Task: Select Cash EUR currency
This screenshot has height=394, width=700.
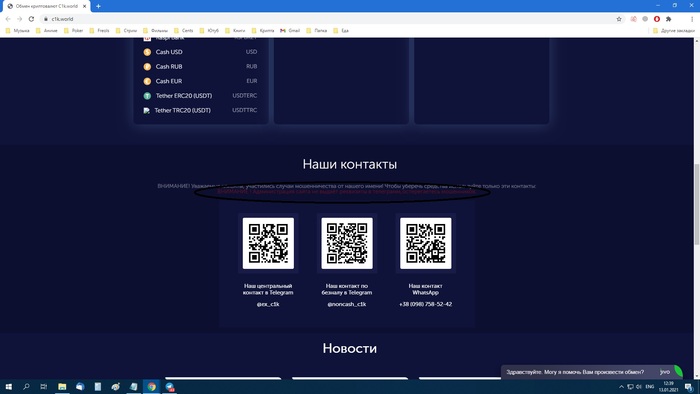Action: pyautogui.click(x=200, y=81)
